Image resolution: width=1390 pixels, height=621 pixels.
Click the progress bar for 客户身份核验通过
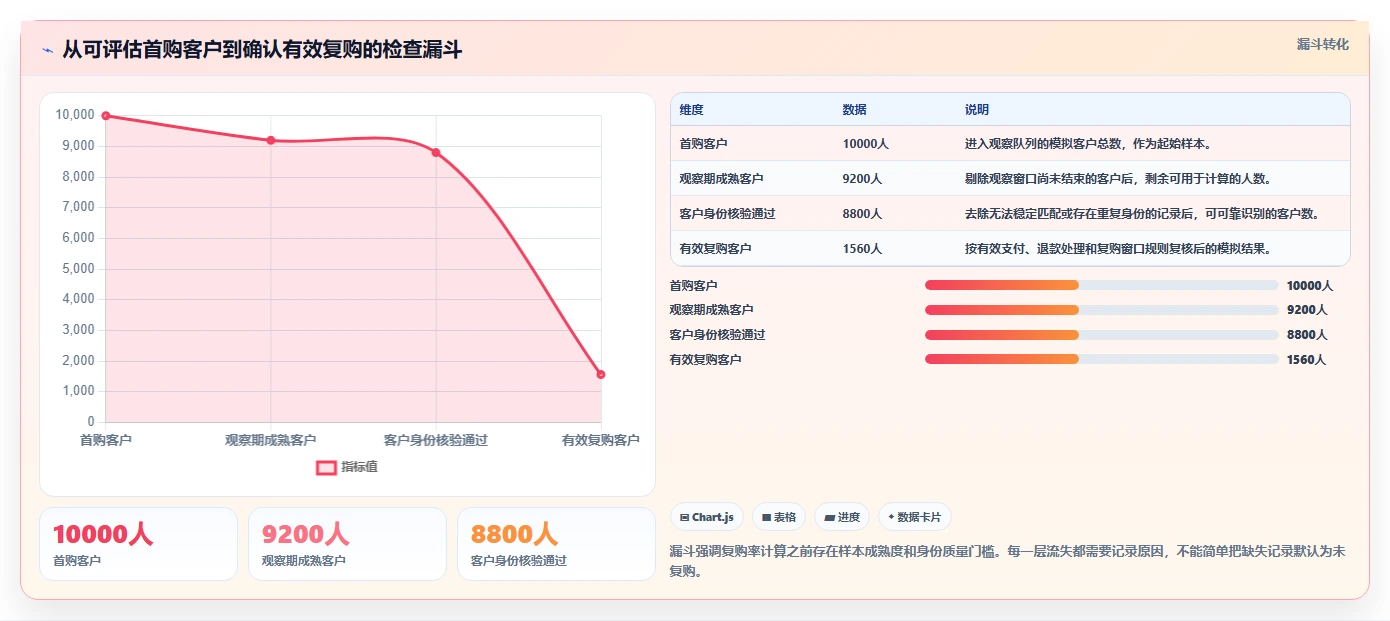coord(1102,335)
